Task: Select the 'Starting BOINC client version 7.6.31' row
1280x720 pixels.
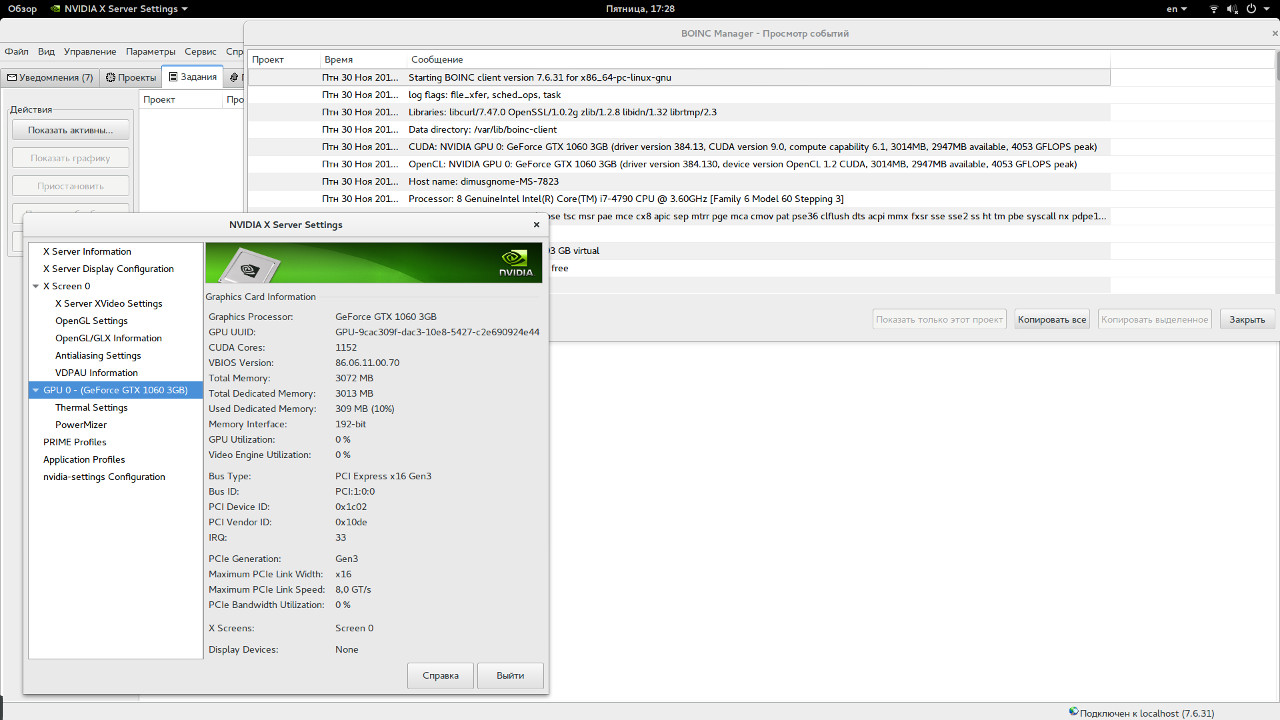Action: (679, 77)
